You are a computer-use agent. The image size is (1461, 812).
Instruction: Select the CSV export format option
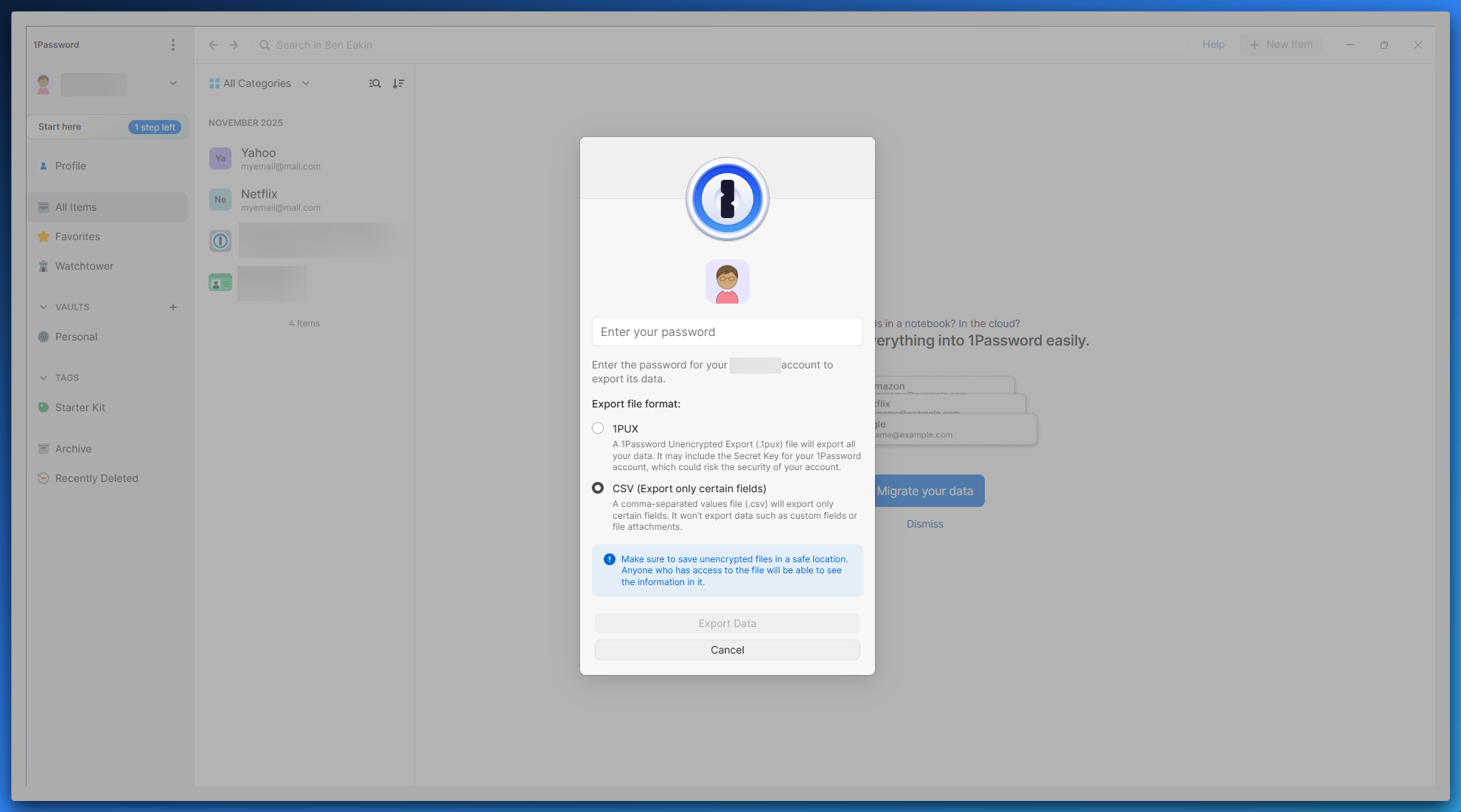click(598, 488)
